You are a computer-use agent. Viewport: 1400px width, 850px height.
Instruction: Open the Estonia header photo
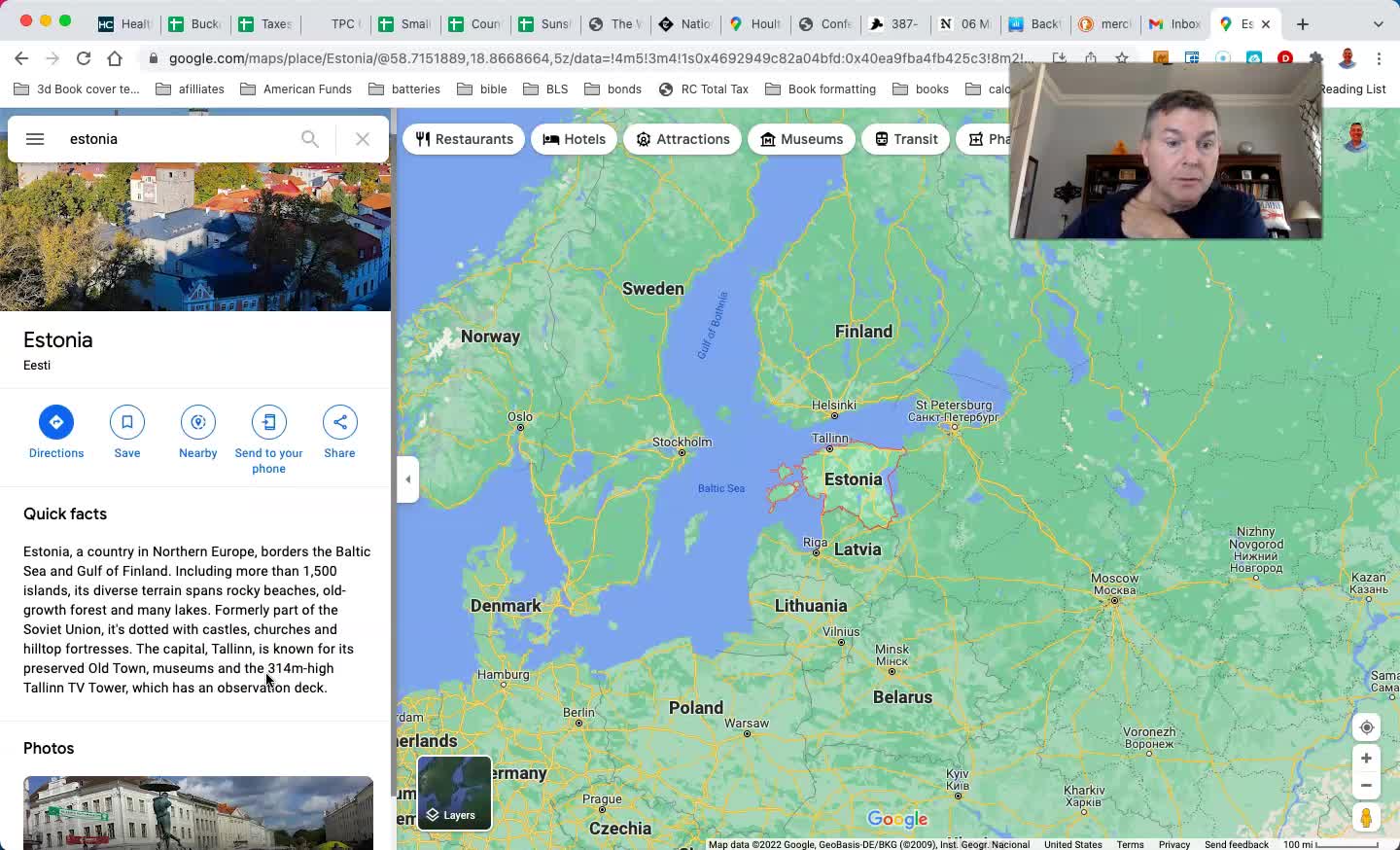[x=195, y=236]
